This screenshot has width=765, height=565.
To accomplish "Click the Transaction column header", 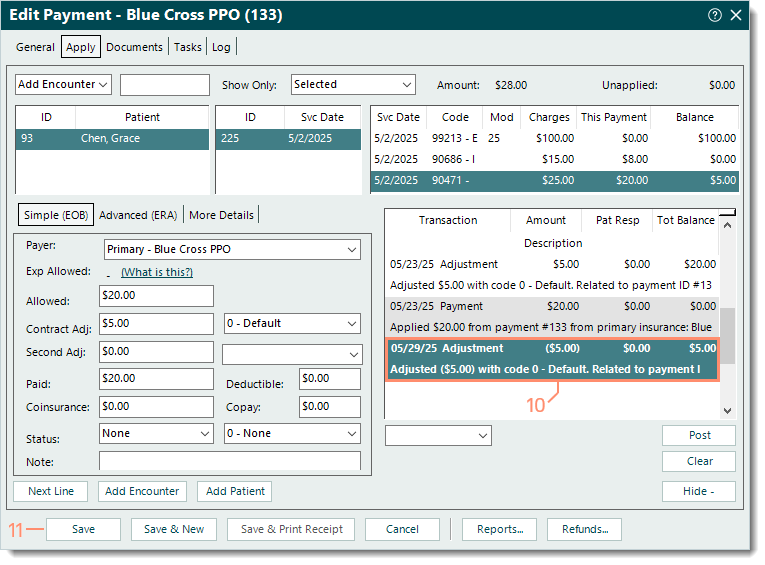I will coord(448,221).
